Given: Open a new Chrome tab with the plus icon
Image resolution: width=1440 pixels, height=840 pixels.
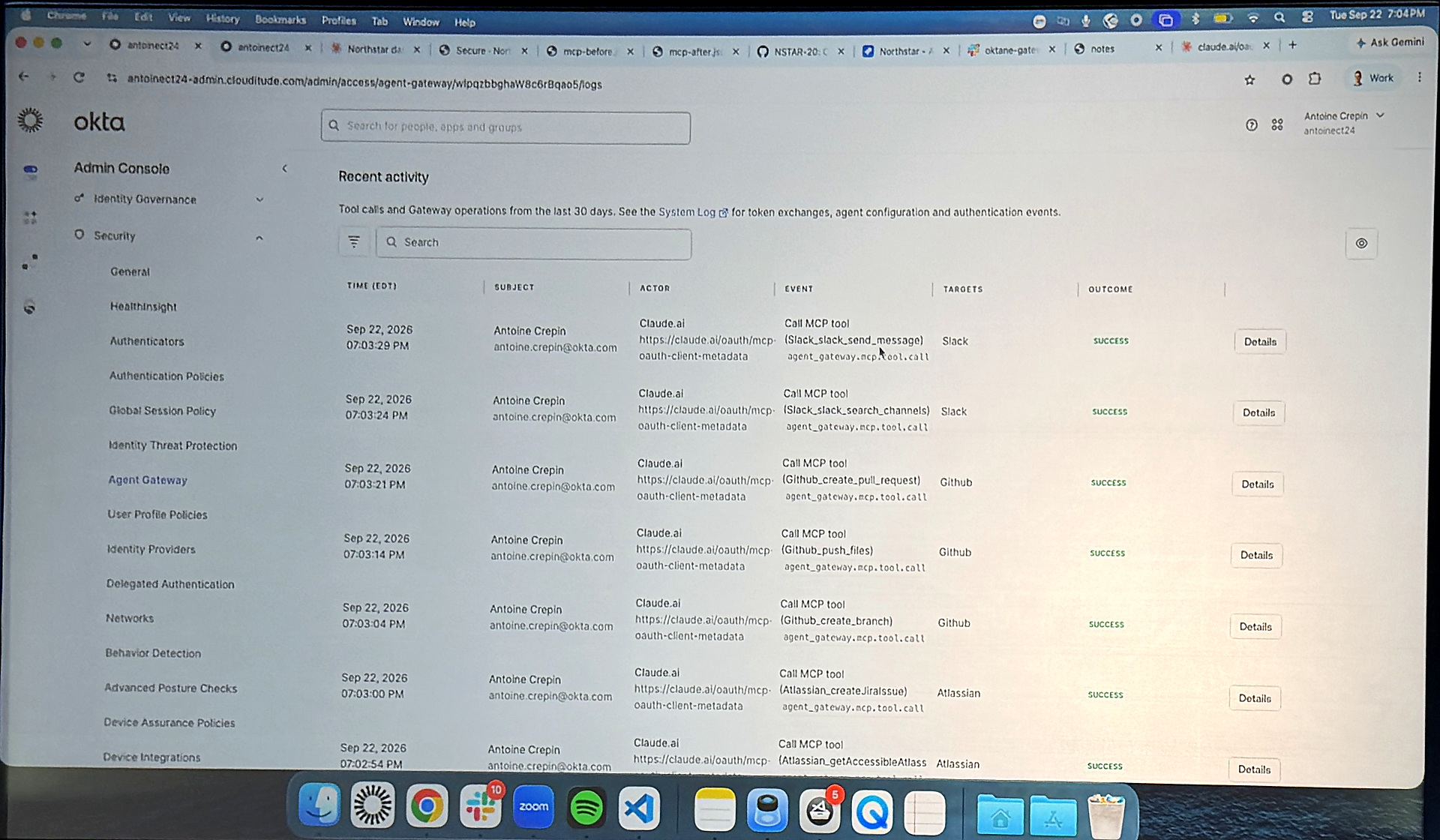Looking at the screenshot, I should (x=1292, y=45).
